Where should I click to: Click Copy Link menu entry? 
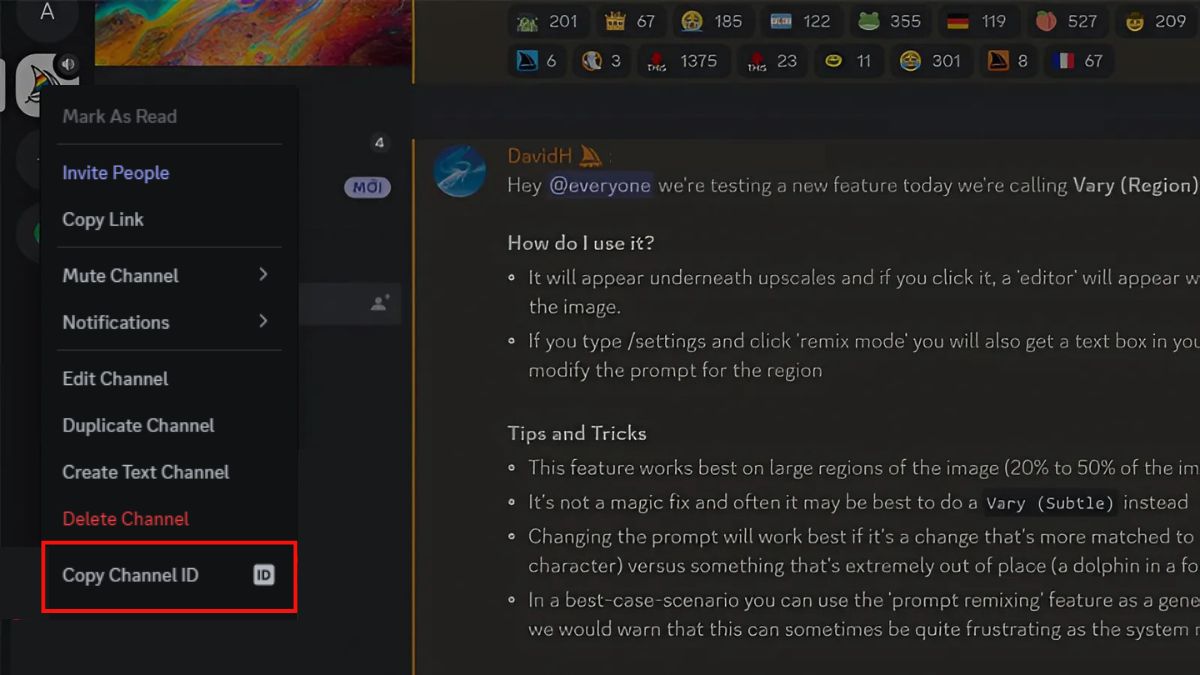[169, 219]
